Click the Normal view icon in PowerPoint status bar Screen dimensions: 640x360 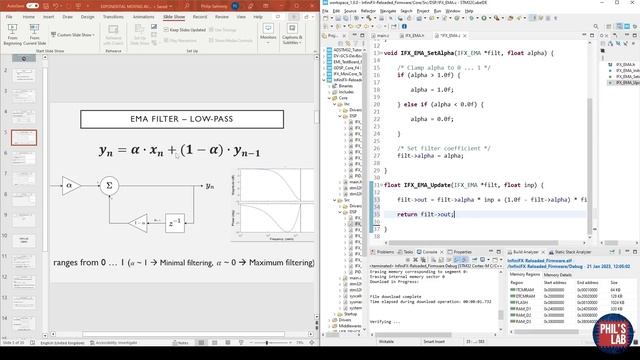[201, 343]
